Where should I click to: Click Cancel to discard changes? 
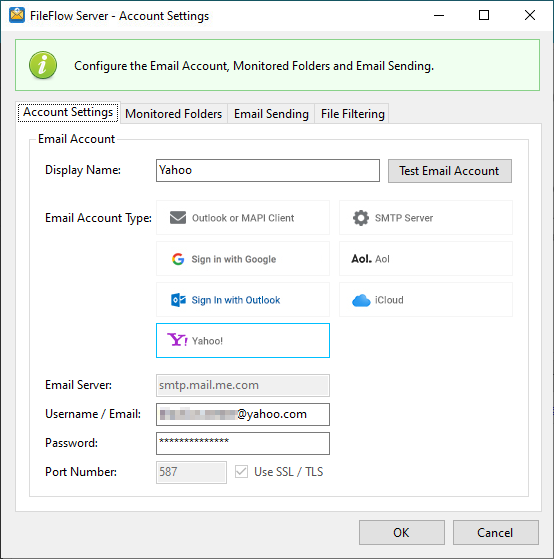coord(496,532)
